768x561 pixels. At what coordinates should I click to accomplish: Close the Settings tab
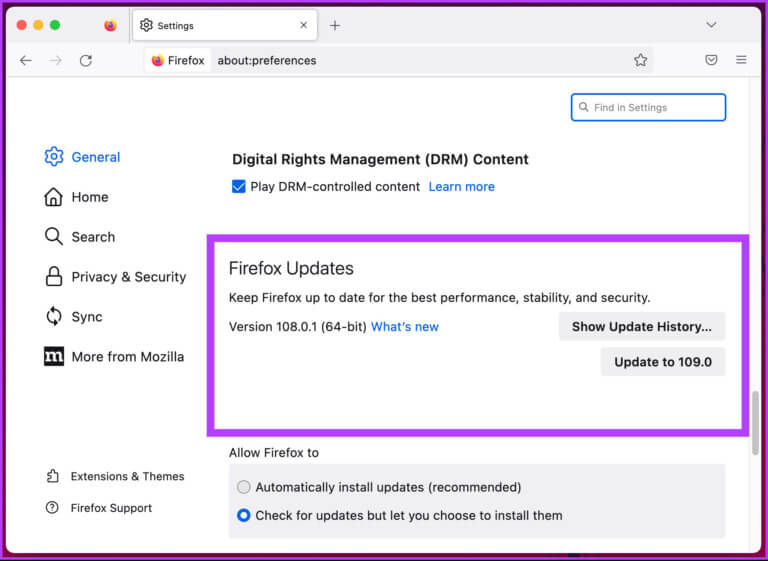point(304,25)
